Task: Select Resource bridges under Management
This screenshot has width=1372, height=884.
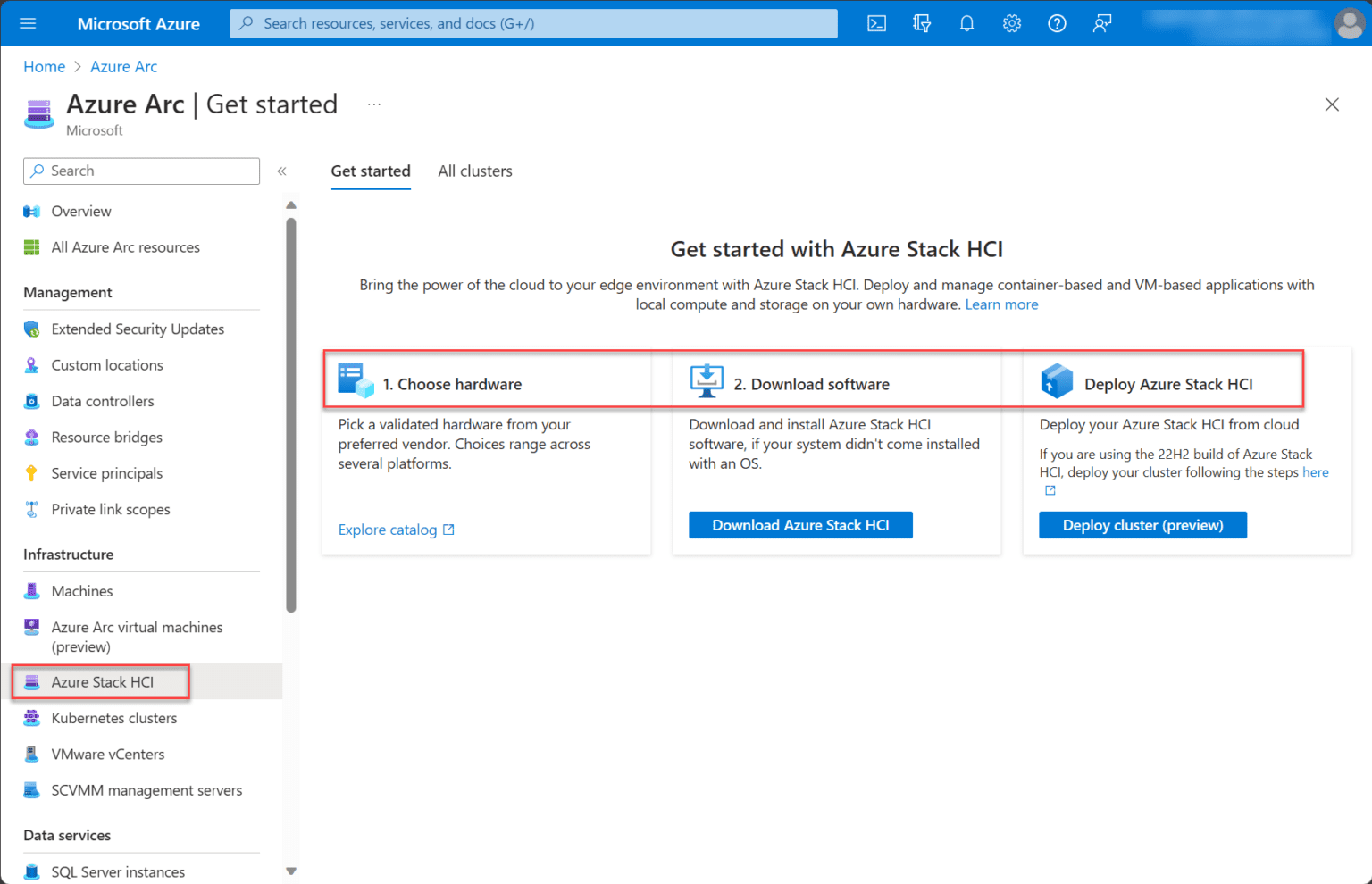Action: [x=106, y=437]
